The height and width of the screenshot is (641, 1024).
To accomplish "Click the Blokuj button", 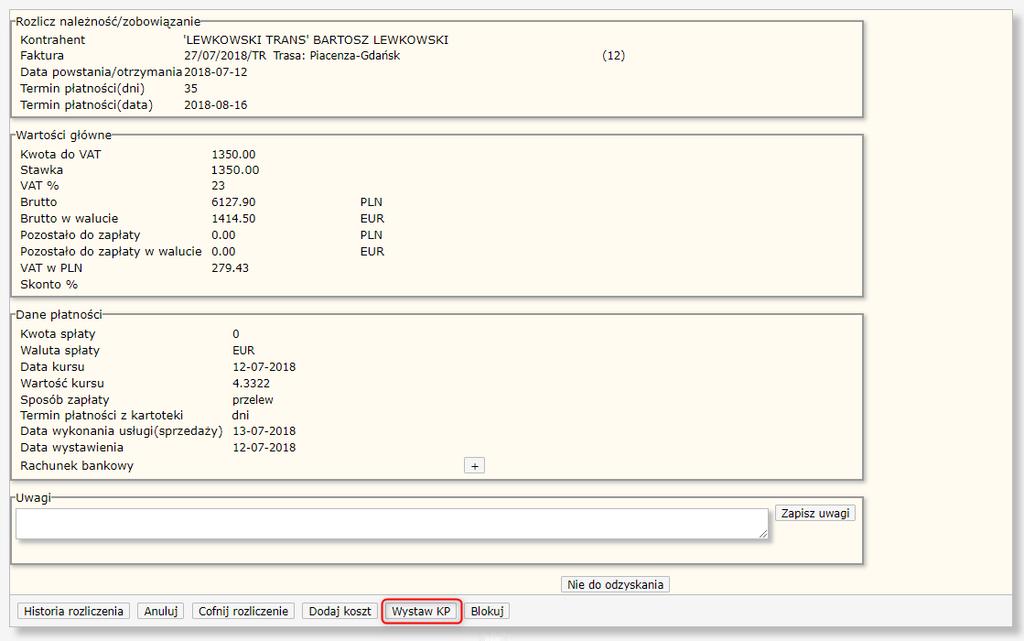I will click(487, 611).
